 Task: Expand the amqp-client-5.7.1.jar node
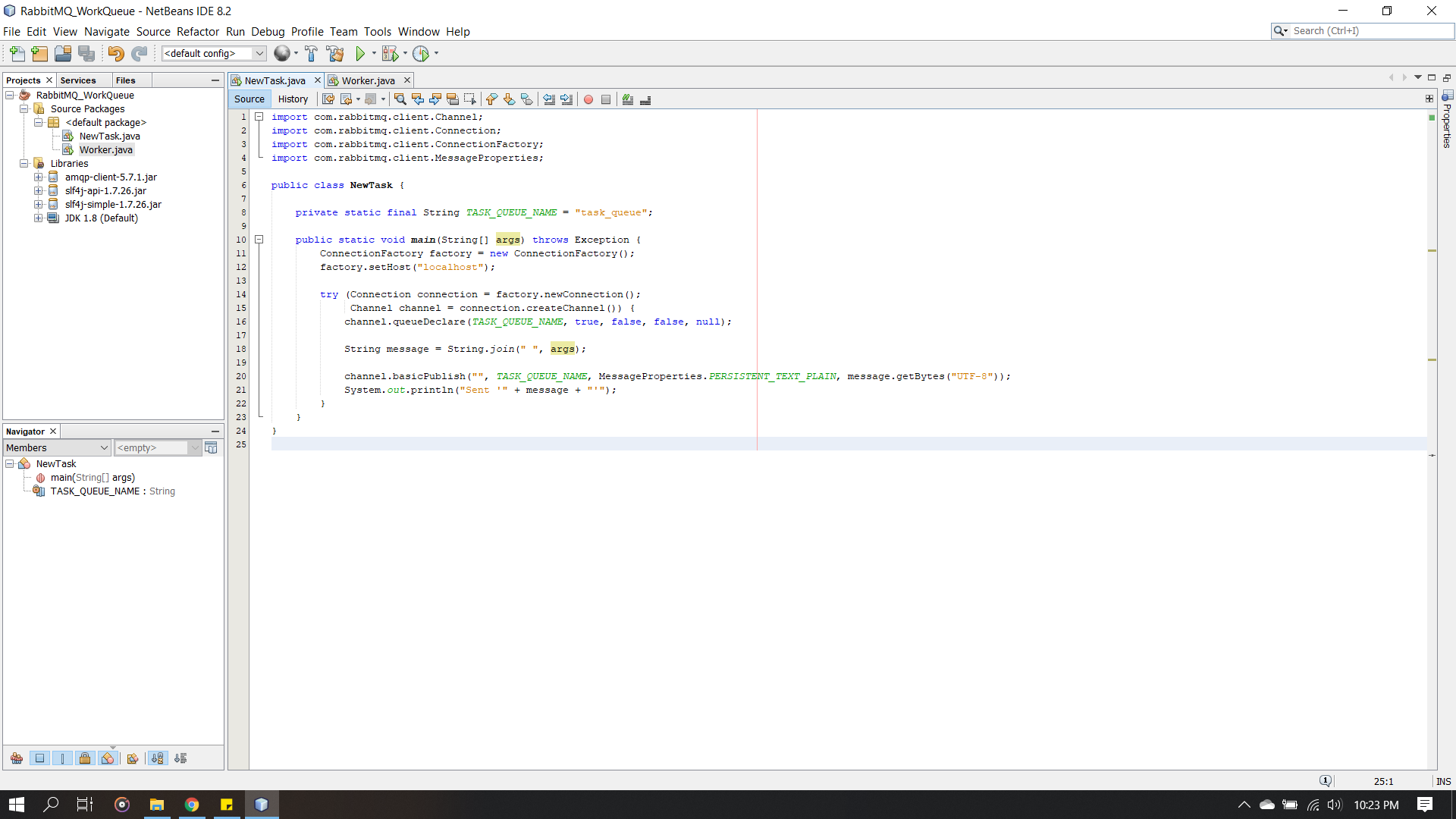point(38,177)
